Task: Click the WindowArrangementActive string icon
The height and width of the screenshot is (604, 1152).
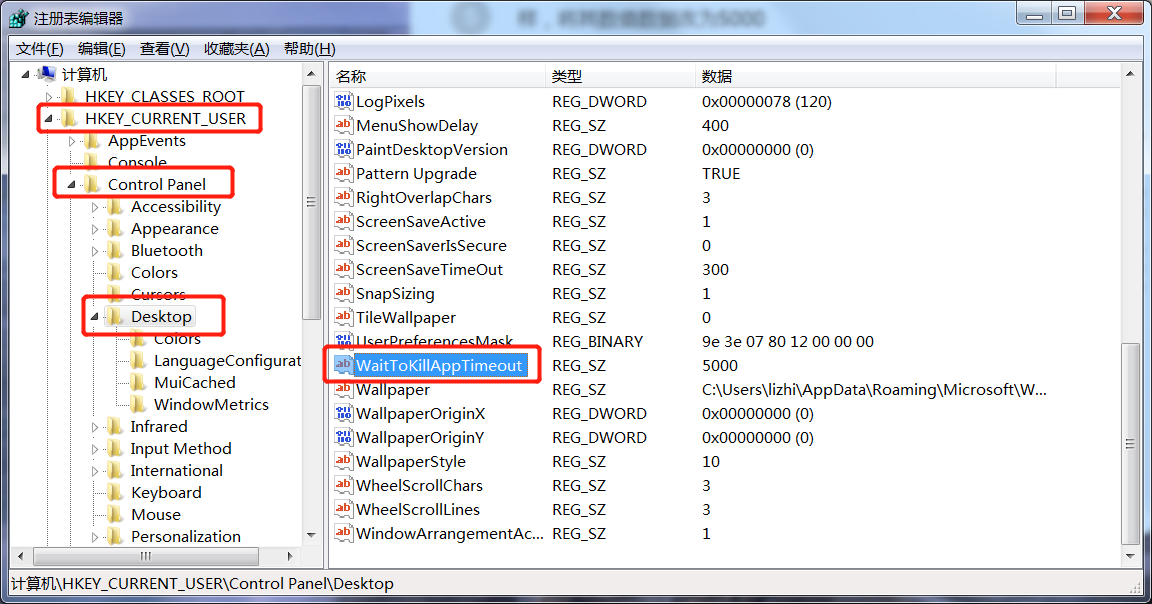Action: pyautogui.click(x=343, y=533)
